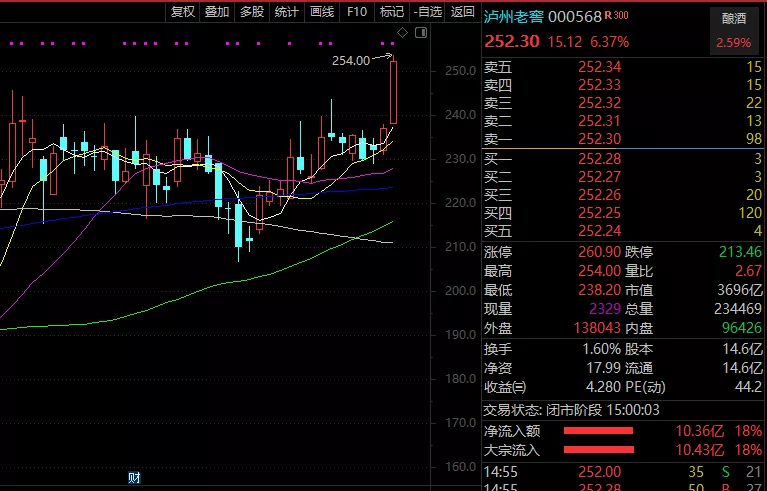The width and height of the screenshot is (767, 491).
Task: Click the R margin-trading badge beside 000568
Action: [609, 16]
